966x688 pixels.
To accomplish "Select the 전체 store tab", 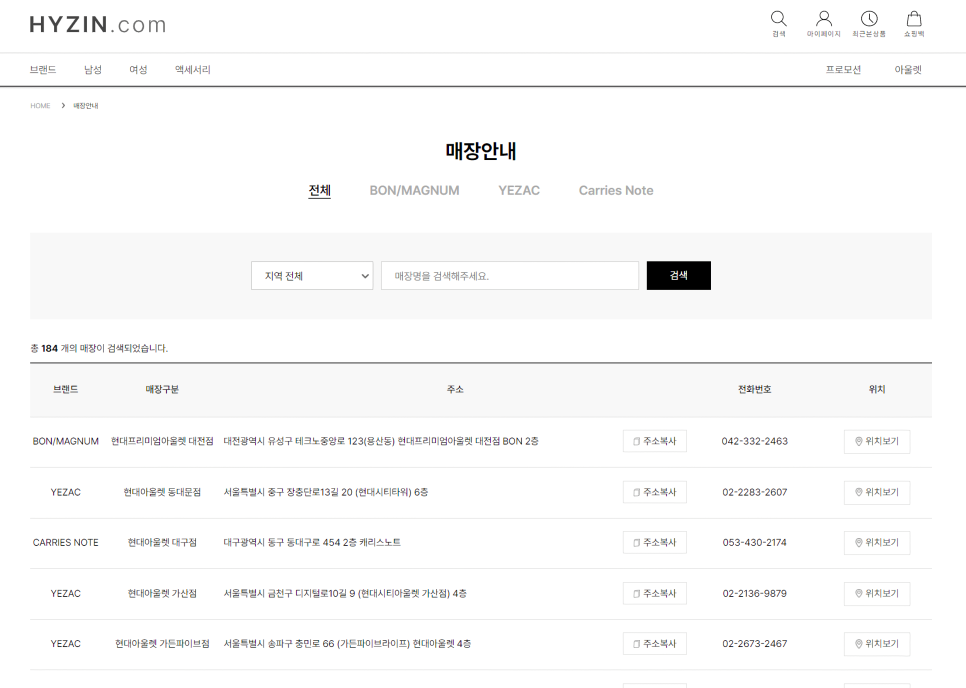I will pyautogui.click(x=319, y=190).
